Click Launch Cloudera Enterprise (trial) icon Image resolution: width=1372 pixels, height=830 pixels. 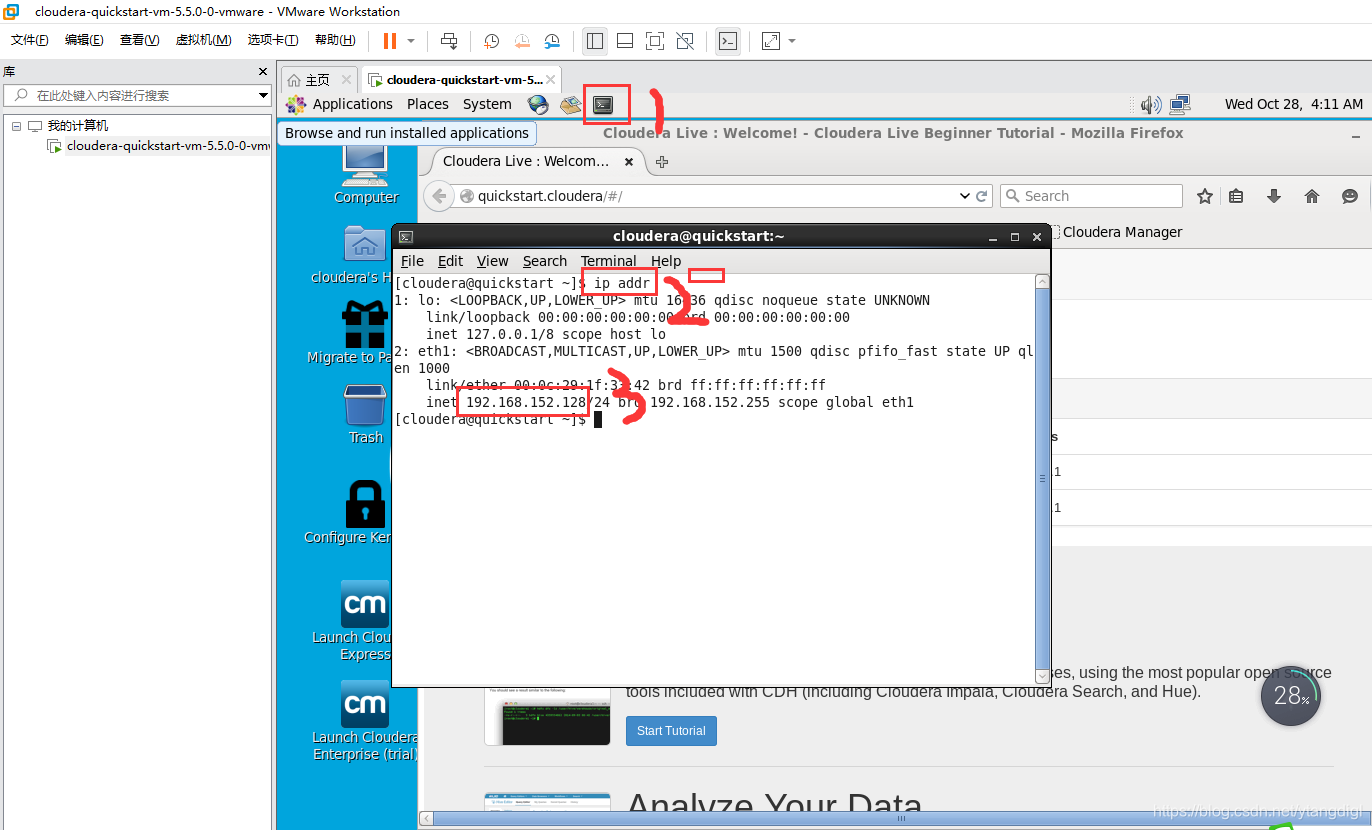pos(365,704)
